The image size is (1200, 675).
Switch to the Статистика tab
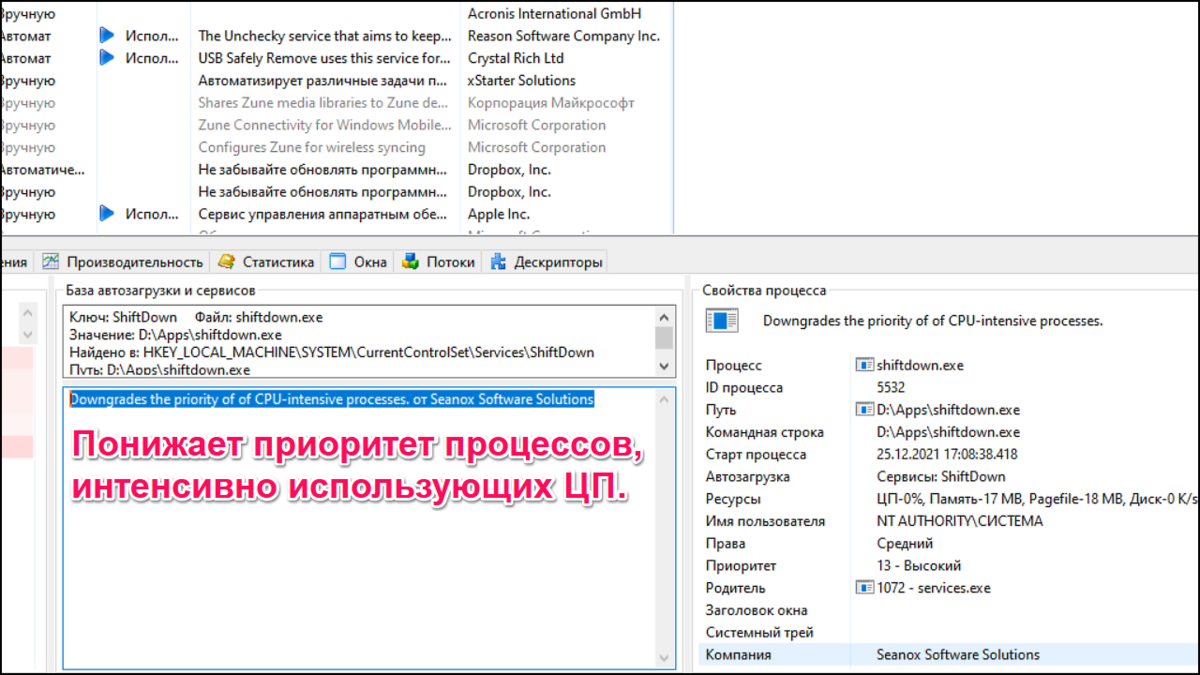(266, 262)
